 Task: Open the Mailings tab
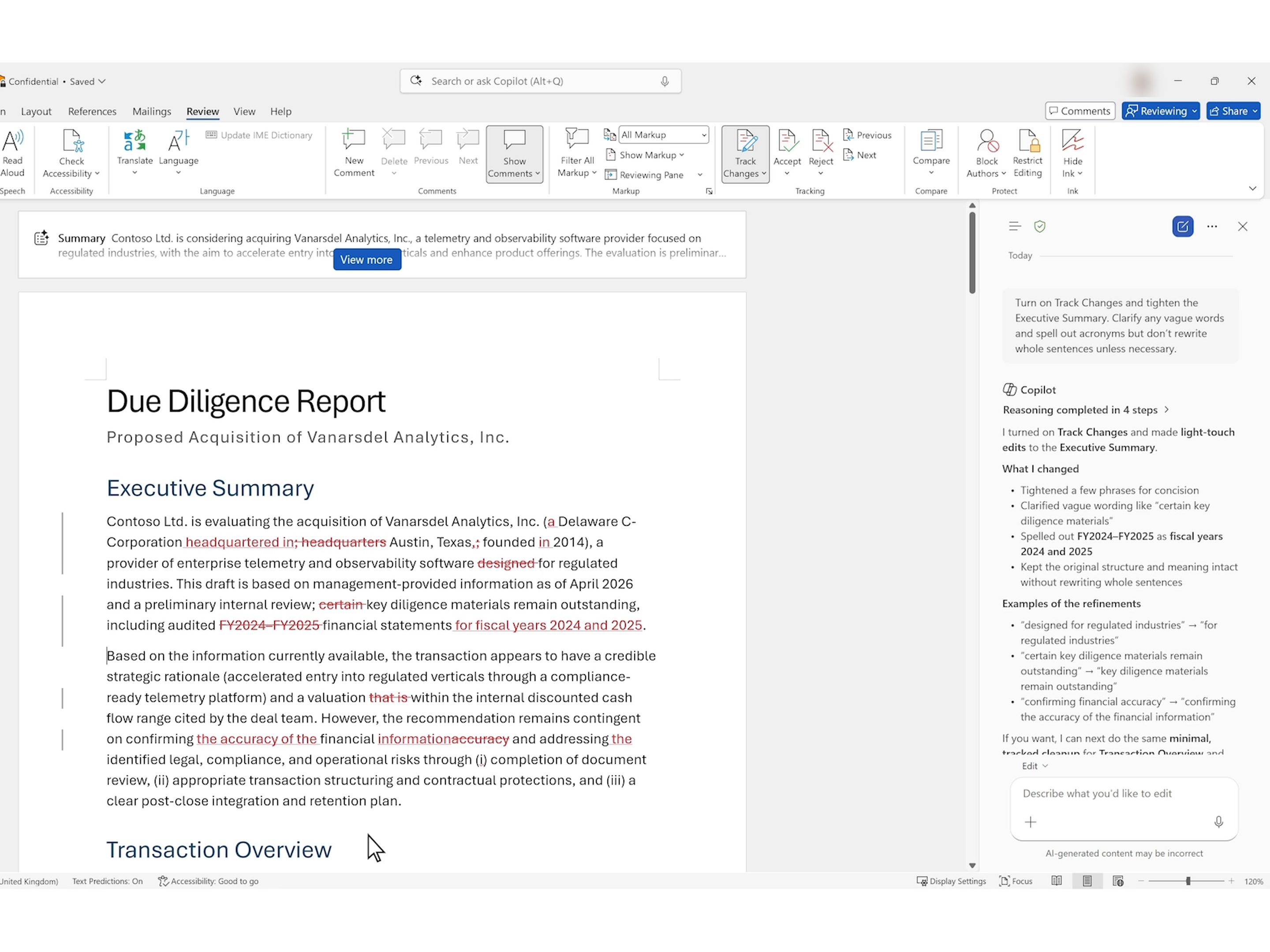152,112
